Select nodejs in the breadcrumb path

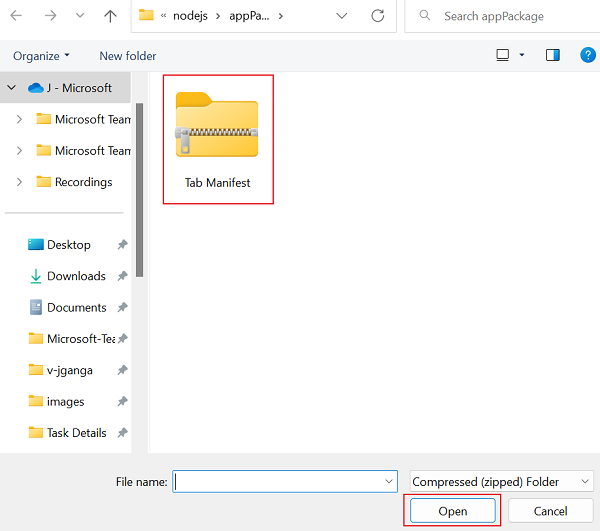point(190,16)
